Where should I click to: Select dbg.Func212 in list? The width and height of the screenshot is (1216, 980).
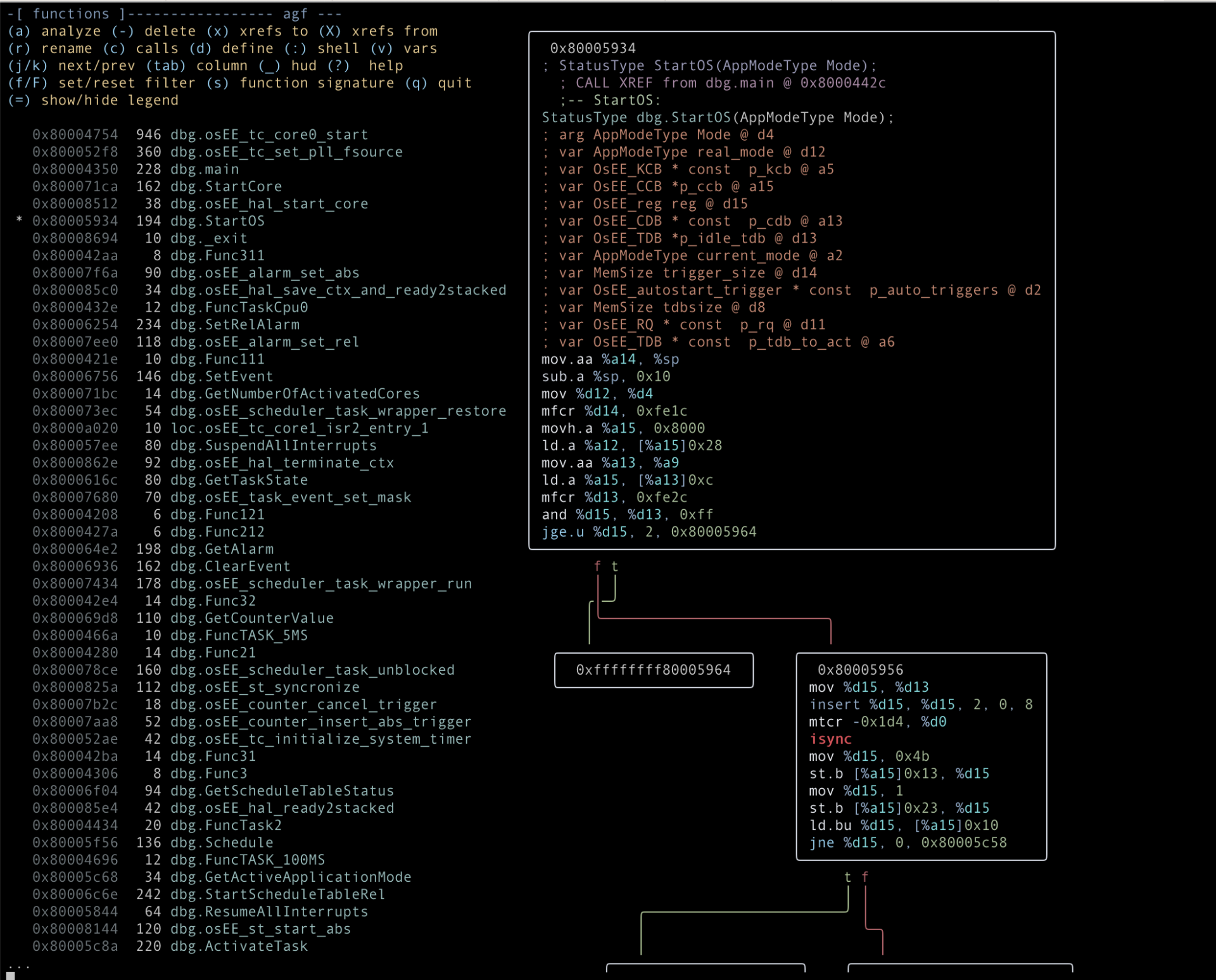tap(148, 532)
